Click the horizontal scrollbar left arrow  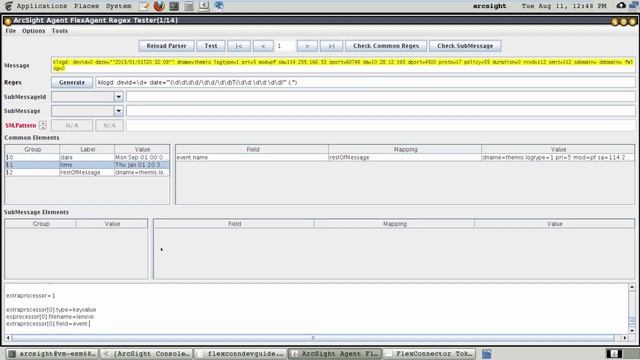(8, 338)
